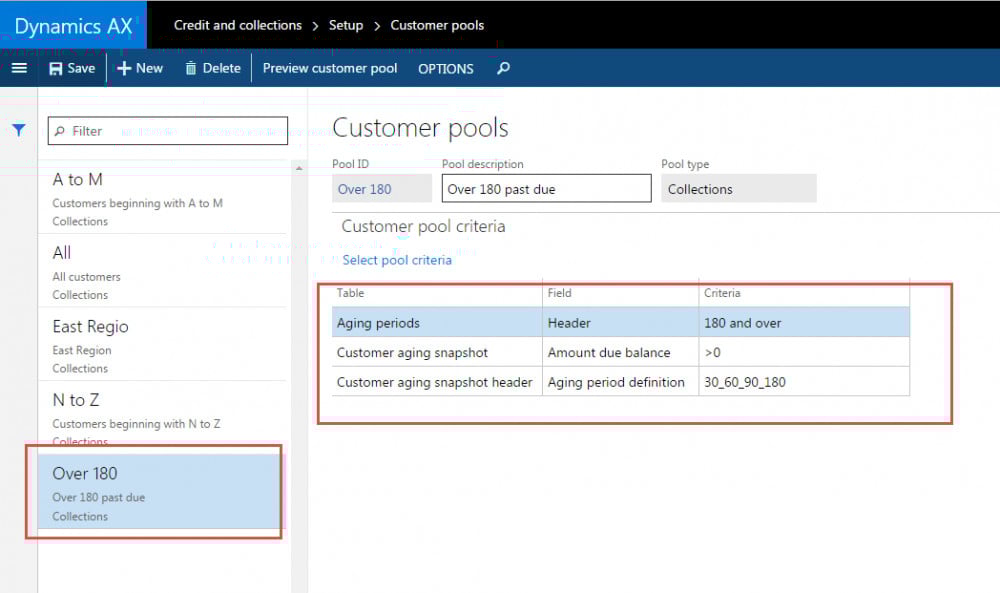Select the East Regio pool entry

tap(160, 345)
